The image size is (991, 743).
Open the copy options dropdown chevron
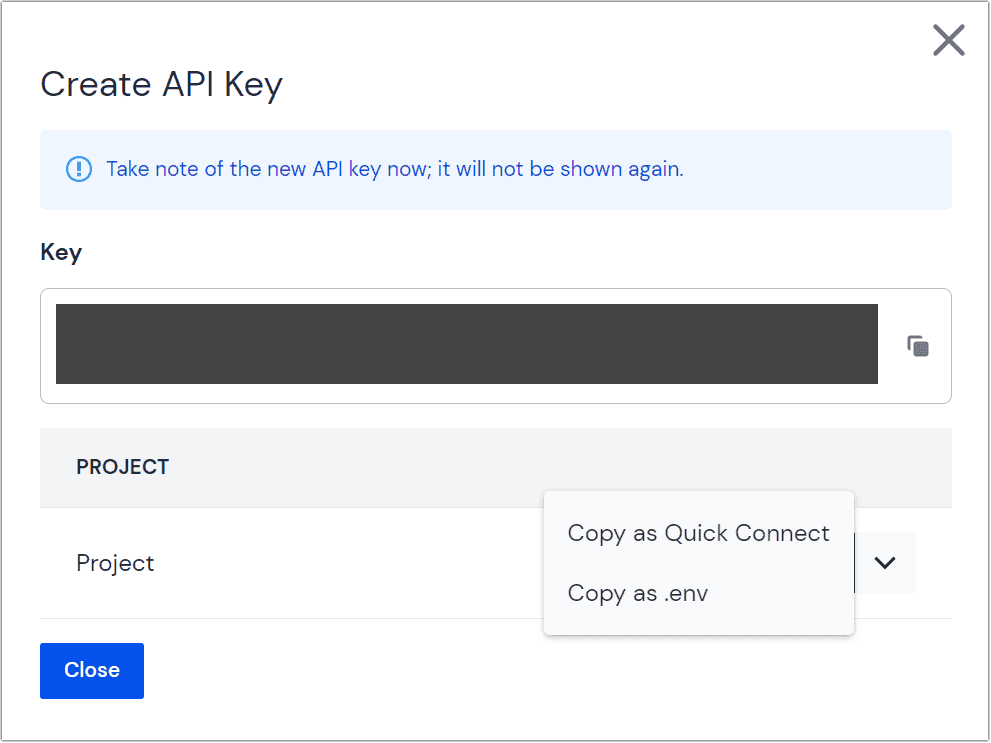[x=884, y=563]
